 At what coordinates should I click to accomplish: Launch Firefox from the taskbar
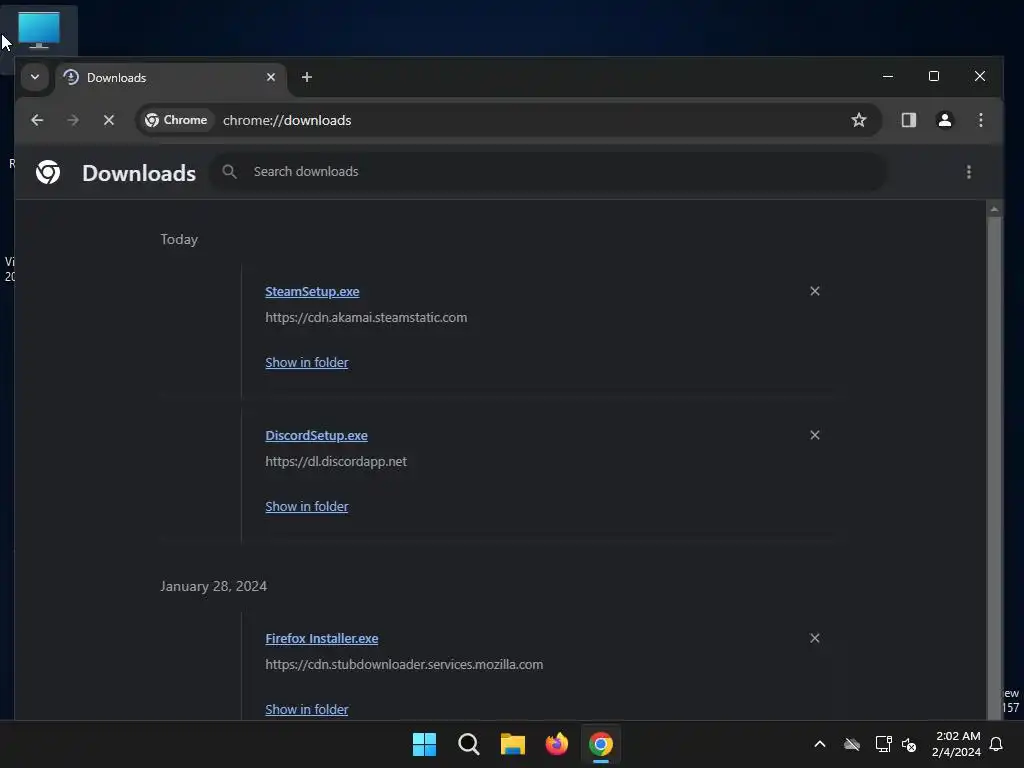click(x=556, y=744)
